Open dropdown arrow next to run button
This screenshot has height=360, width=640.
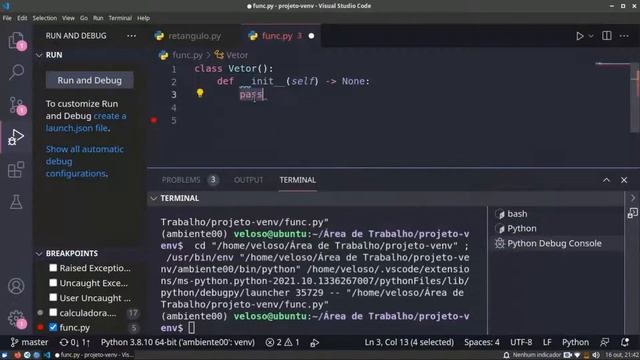coord(591,36)
